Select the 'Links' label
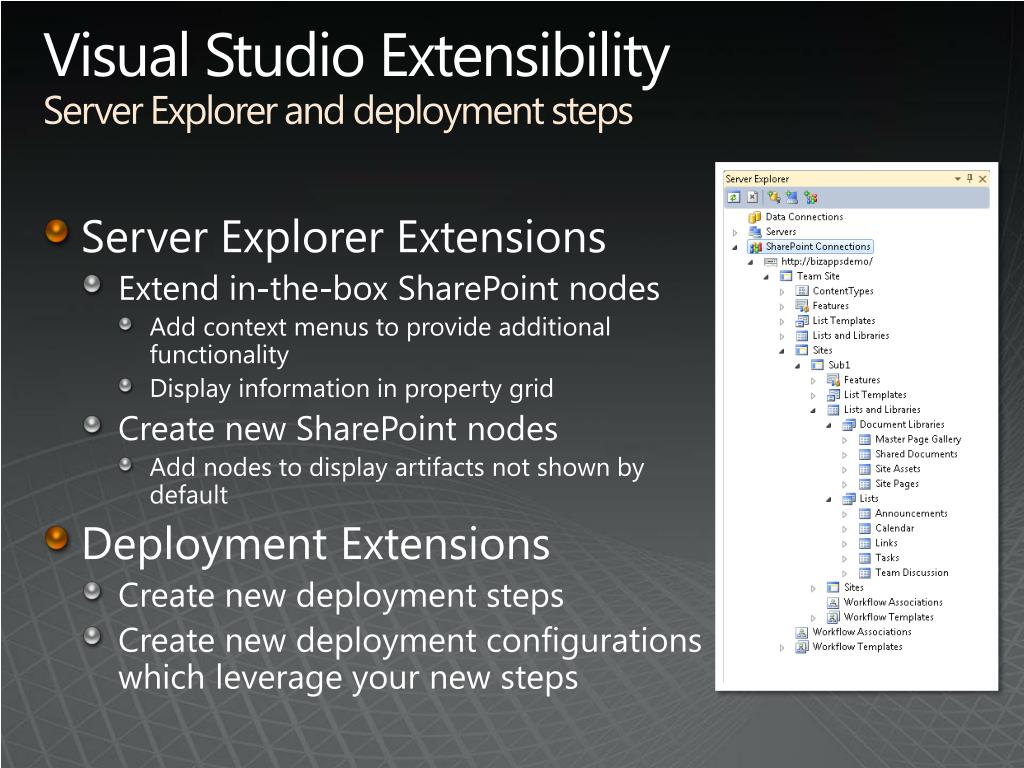Viewport: 1024px width, 768px height. [x=886, y=543]
